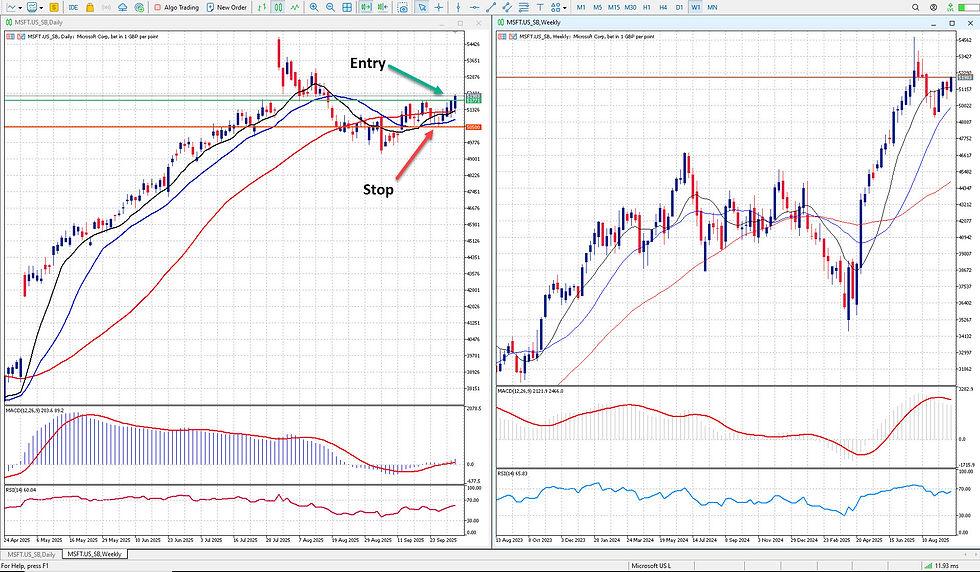Open the chart templates icon

[x=32, y=8]
